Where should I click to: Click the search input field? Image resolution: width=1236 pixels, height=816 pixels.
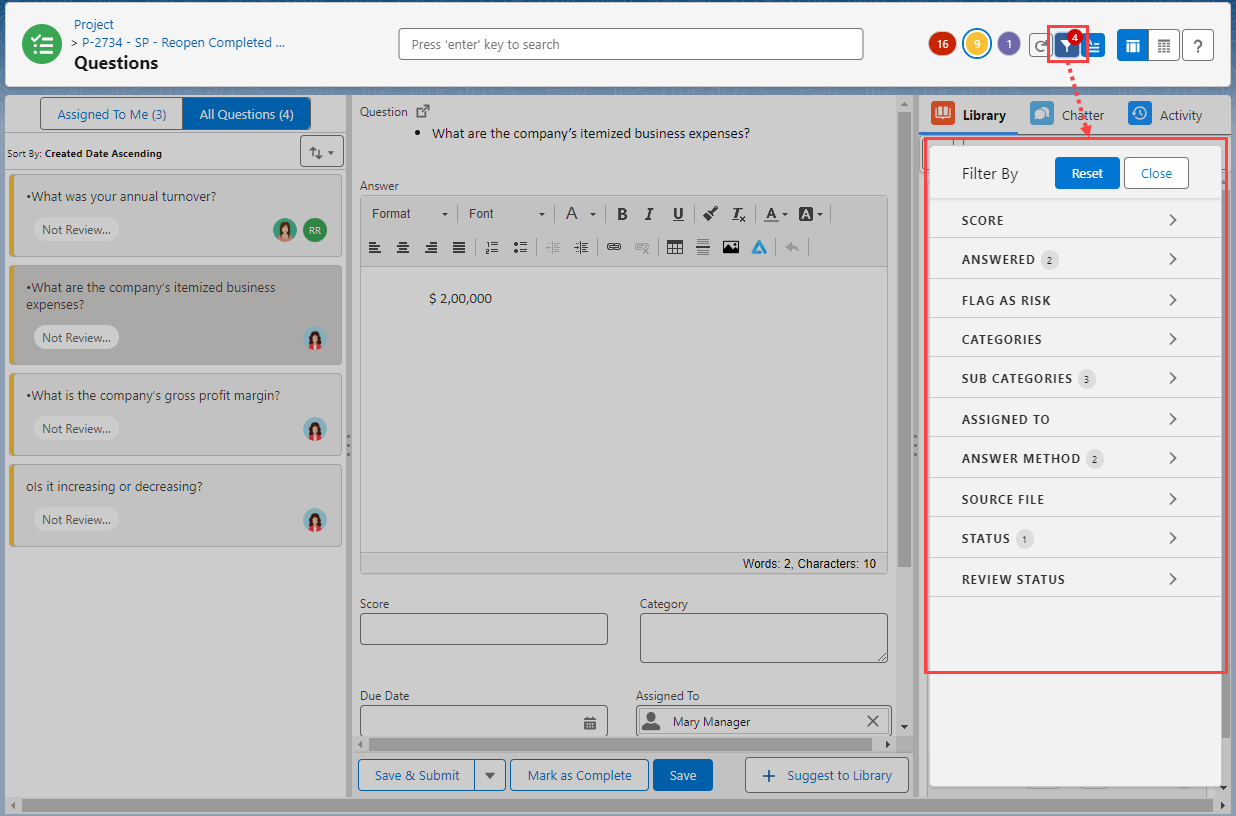click(630, 44)
